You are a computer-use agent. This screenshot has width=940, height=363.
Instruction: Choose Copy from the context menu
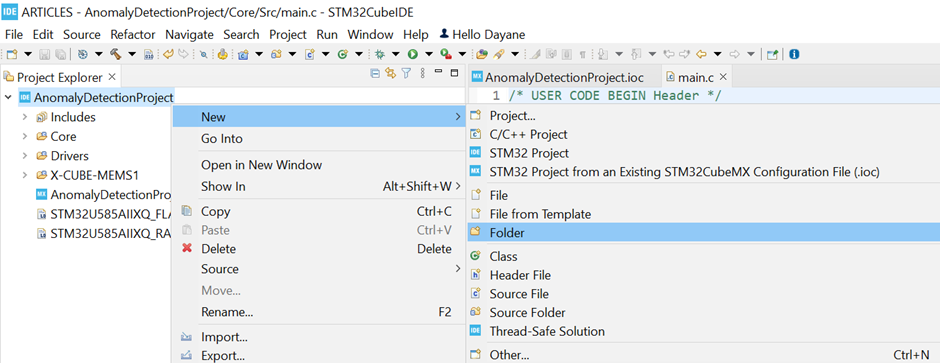pos(319,211)
